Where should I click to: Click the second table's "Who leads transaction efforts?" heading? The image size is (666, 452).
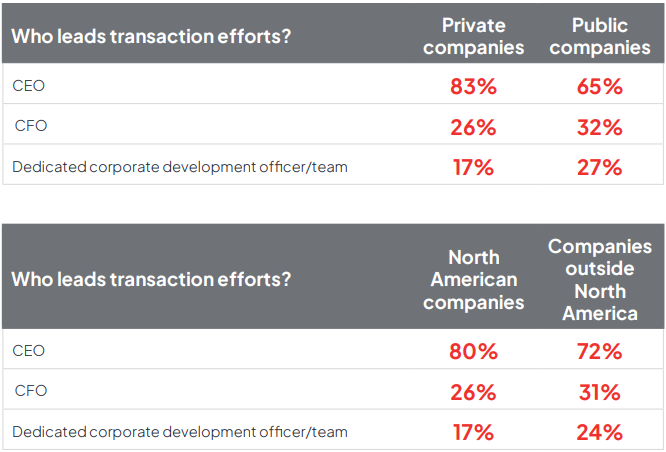point(151,279)
